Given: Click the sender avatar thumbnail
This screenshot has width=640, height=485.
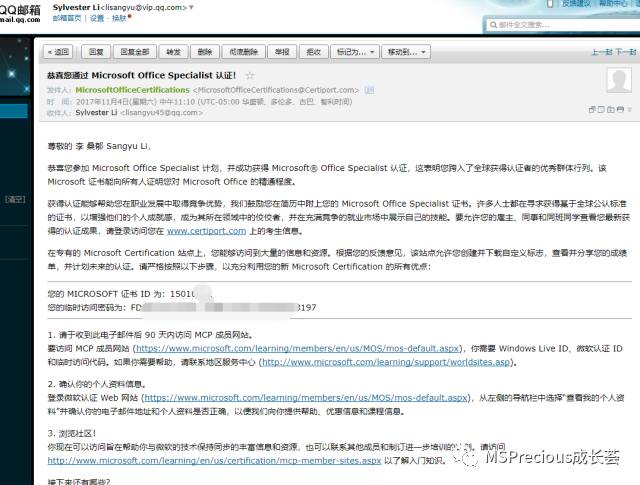Looking at the screenshot, I should click(619, 80).
